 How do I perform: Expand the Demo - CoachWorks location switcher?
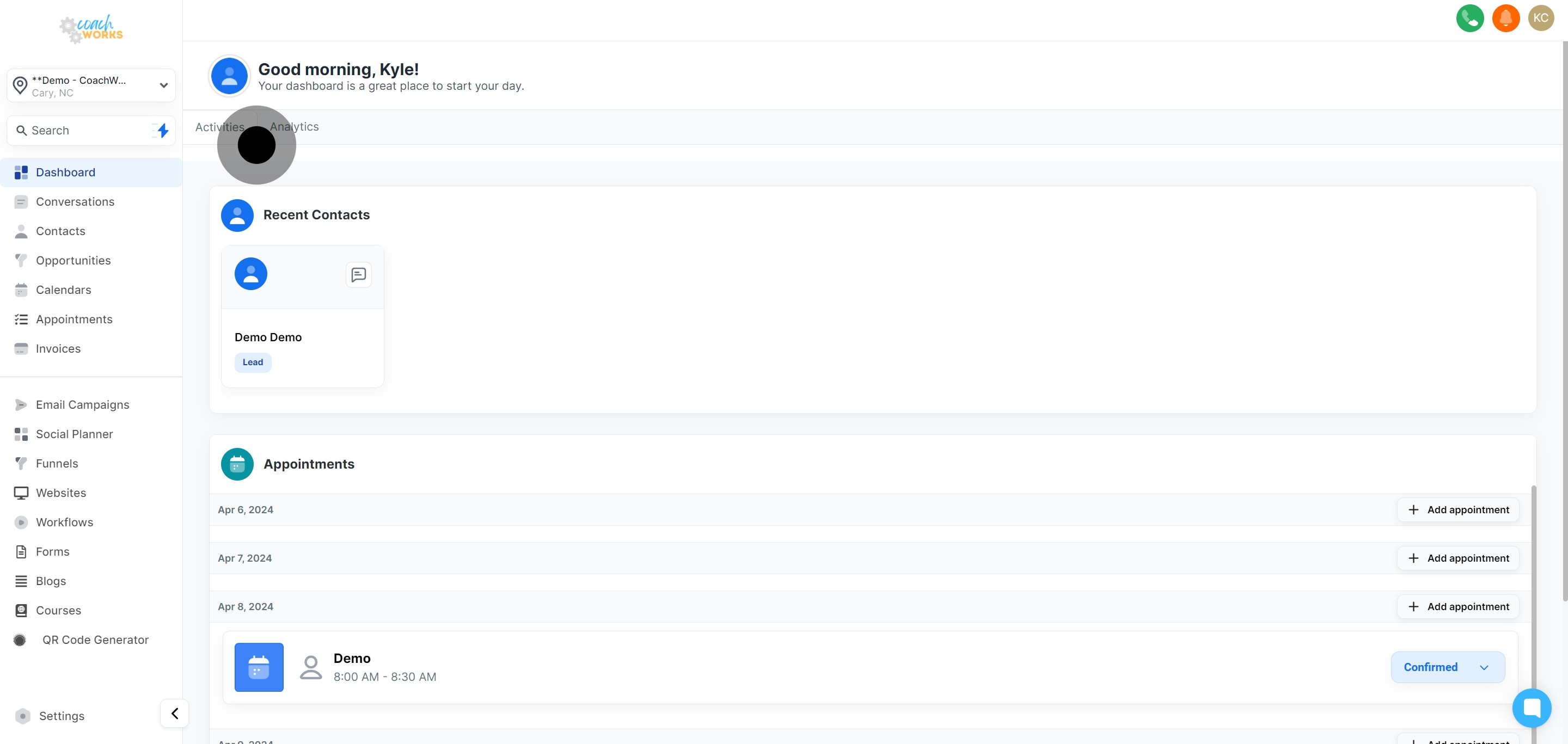click(91, 86)
